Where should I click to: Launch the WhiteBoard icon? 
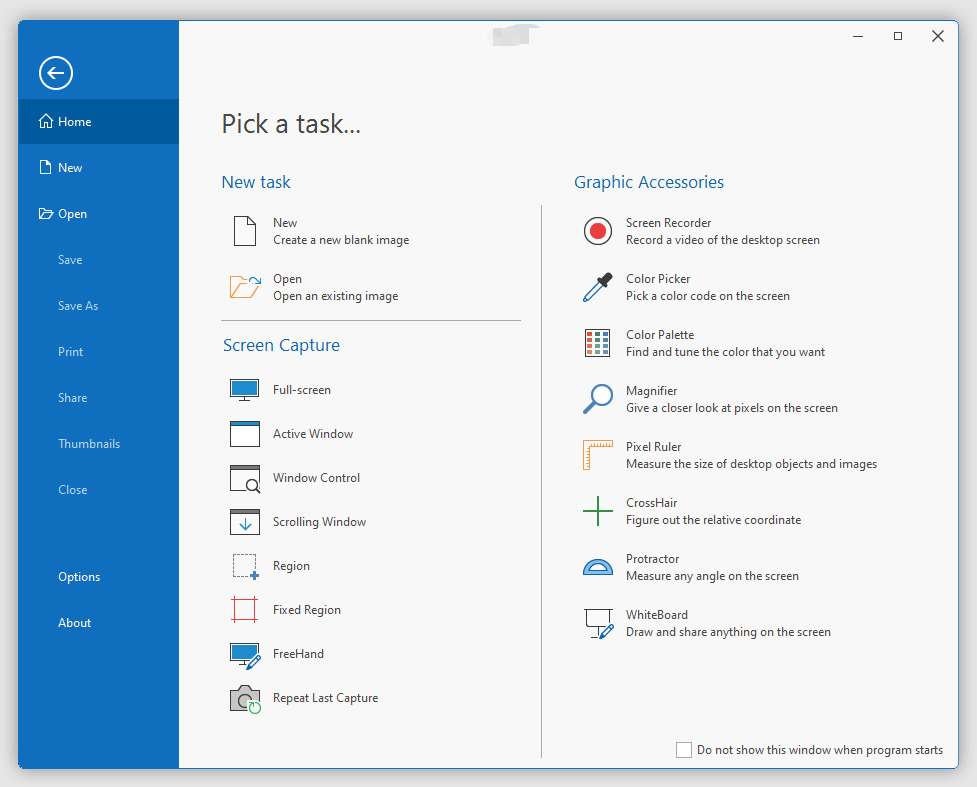pyautogui.click(x=597, y=623)
